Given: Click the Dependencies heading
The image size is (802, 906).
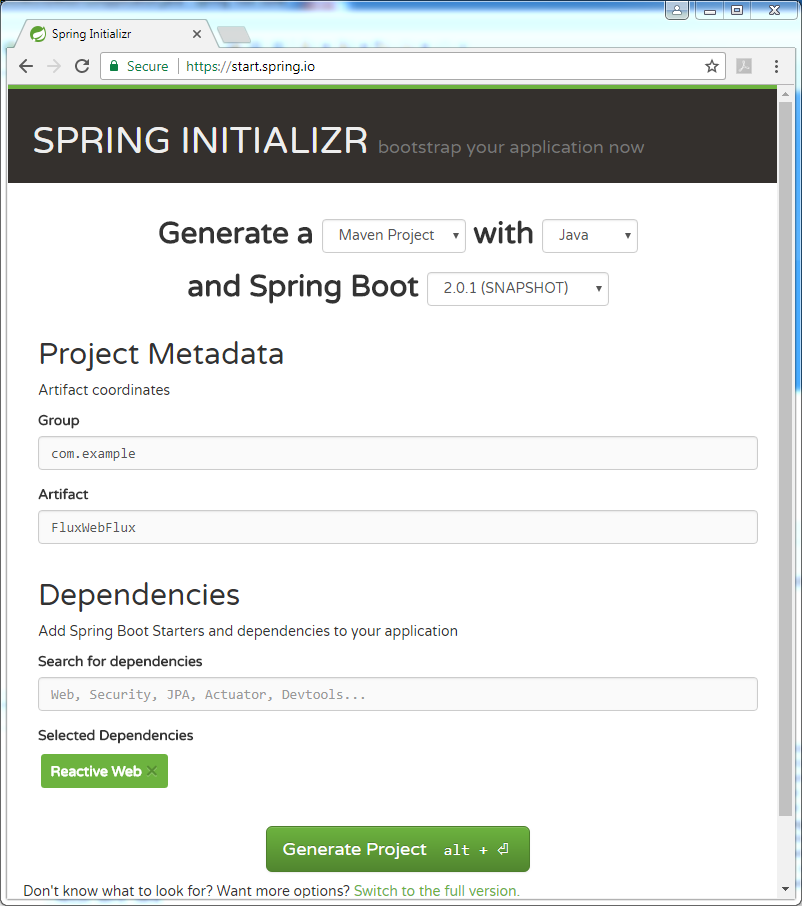Looking at the screenshot, I should (139, 595).
